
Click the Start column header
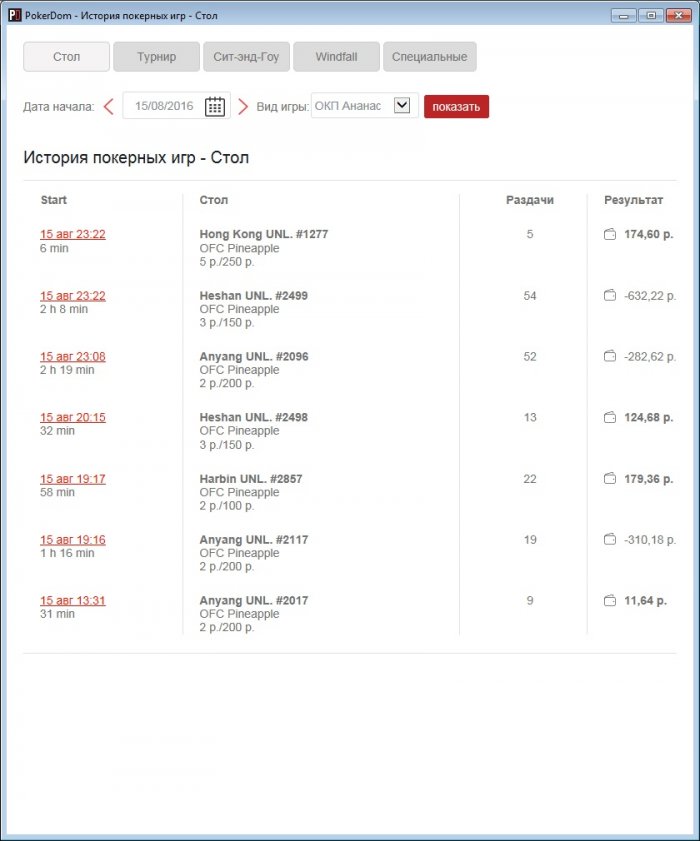click(x=54, y=200)
